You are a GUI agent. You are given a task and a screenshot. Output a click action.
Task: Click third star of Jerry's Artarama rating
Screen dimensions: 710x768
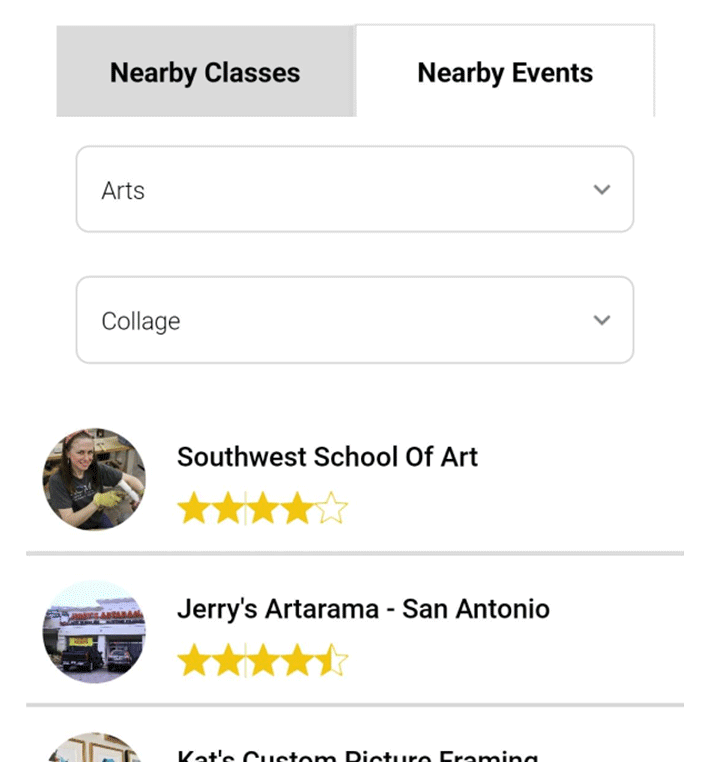[263, 661]
